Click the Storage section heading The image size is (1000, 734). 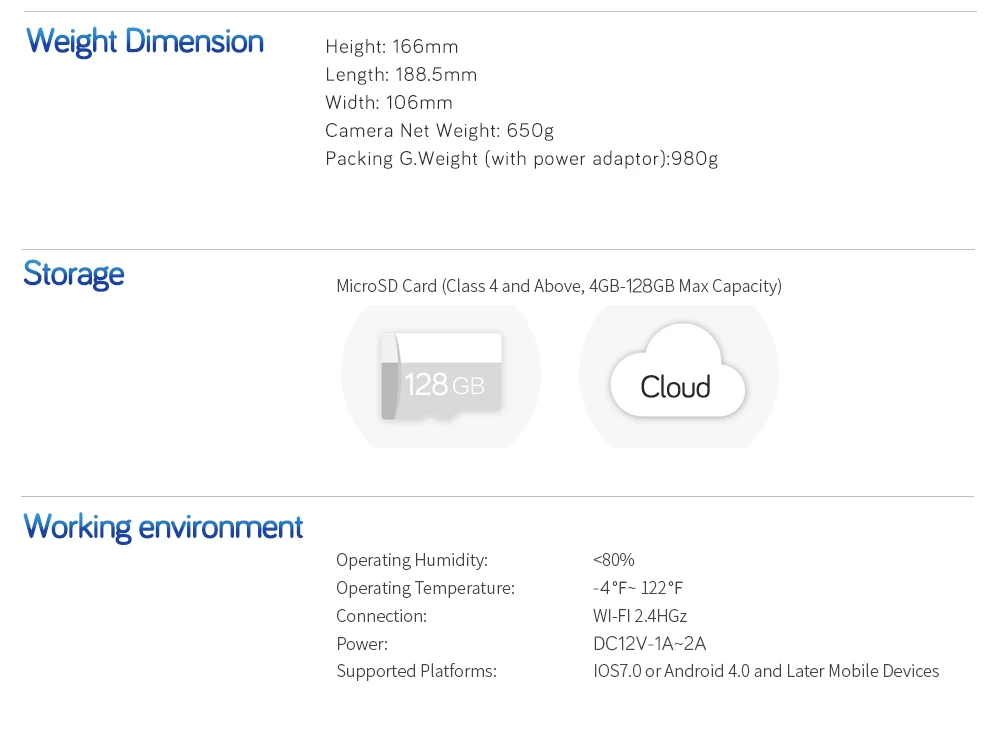click(74, 274)
